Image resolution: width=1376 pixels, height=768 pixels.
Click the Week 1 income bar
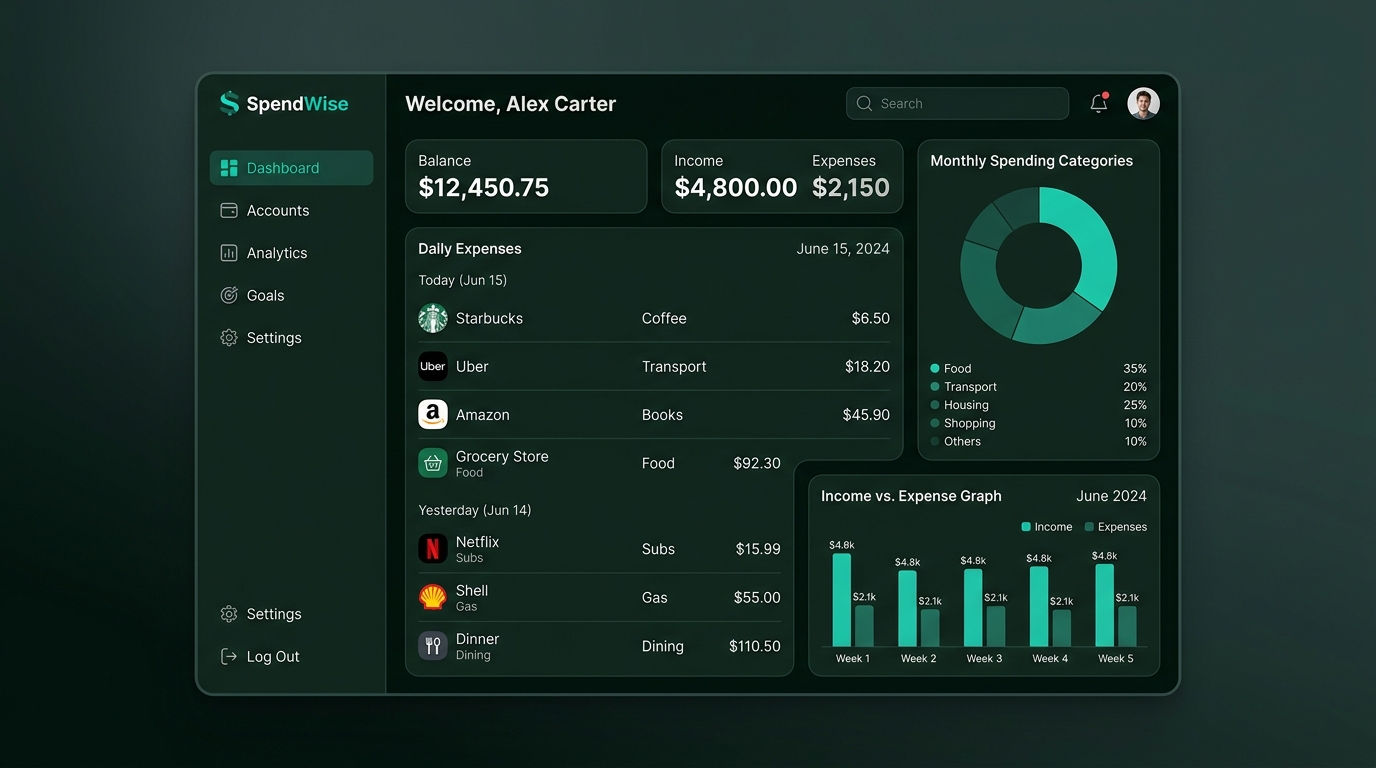click(x=842, y=600)
